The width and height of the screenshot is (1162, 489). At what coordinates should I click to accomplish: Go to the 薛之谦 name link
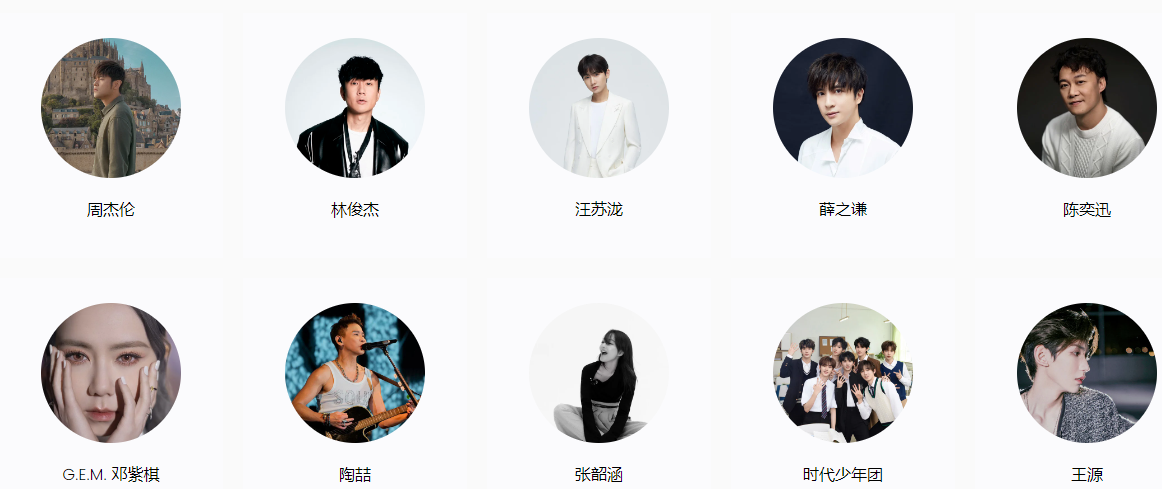click(x=843, y=210)
